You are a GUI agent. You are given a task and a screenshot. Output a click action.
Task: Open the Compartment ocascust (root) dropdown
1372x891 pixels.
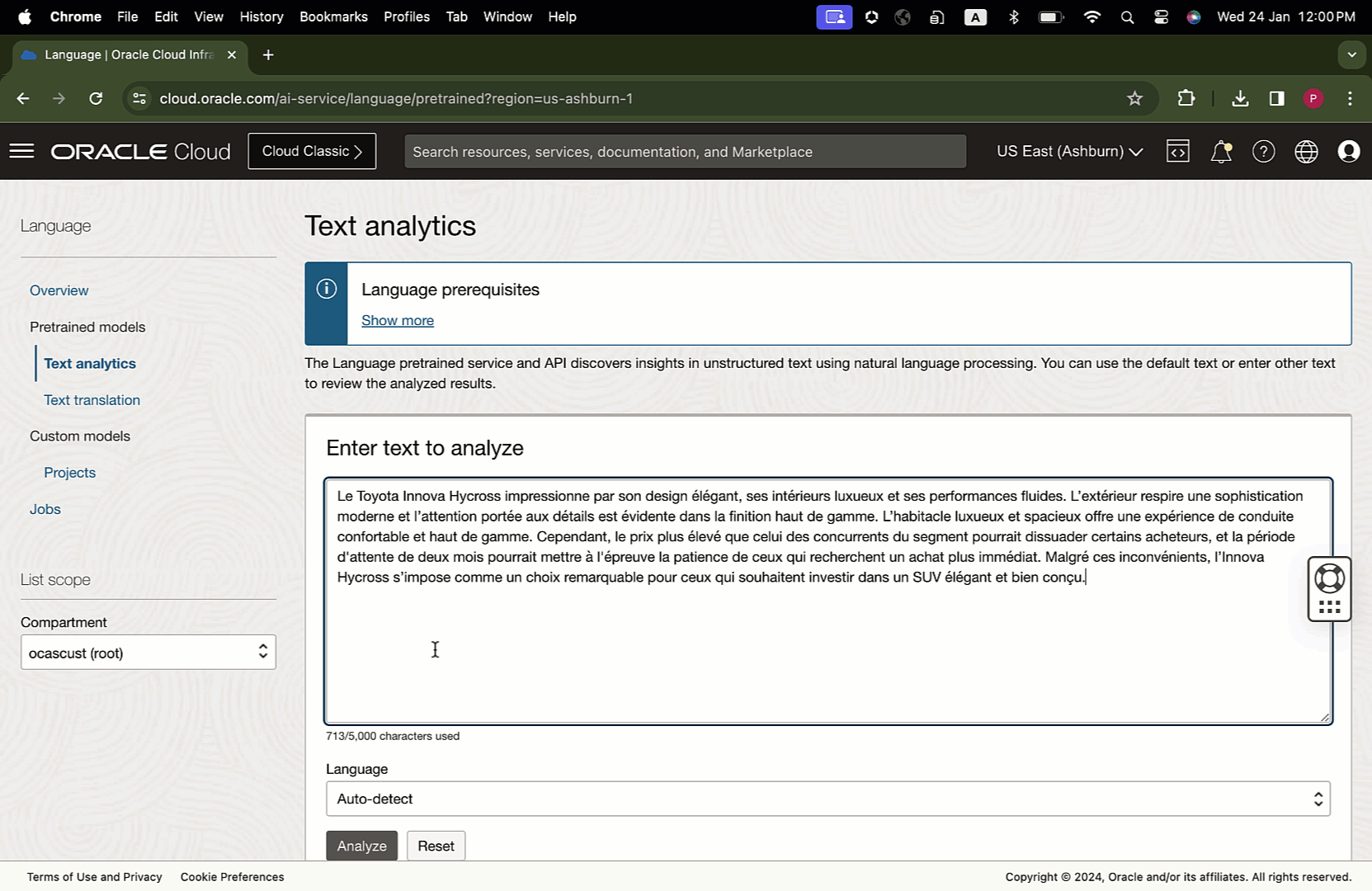click(x=149, y=653)
